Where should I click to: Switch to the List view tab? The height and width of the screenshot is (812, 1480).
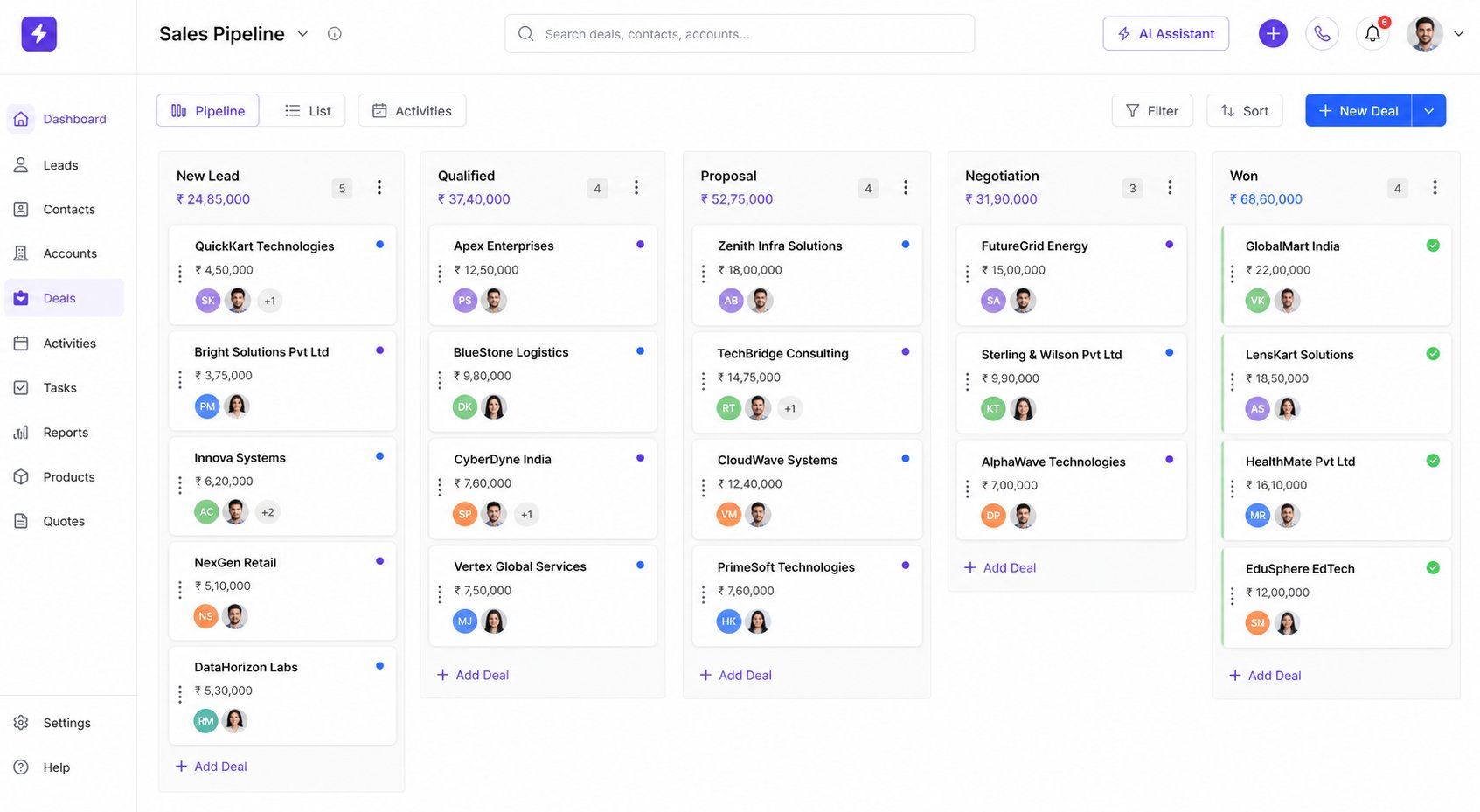[x=308, y=111]
